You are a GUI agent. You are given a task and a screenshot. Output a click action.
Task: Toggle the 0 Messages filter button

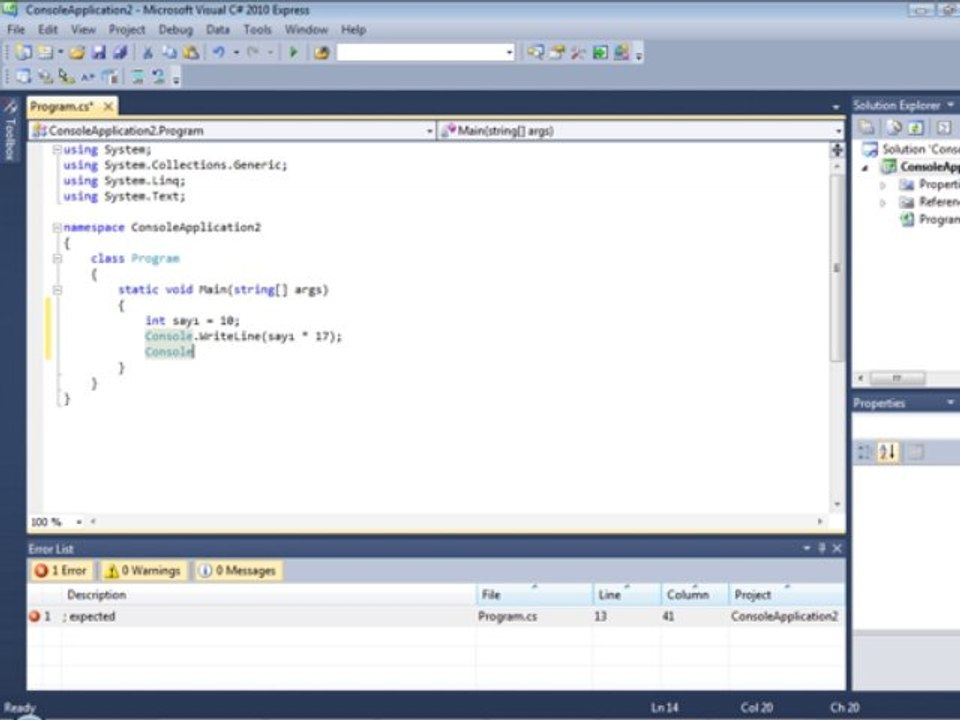[238, 571]
